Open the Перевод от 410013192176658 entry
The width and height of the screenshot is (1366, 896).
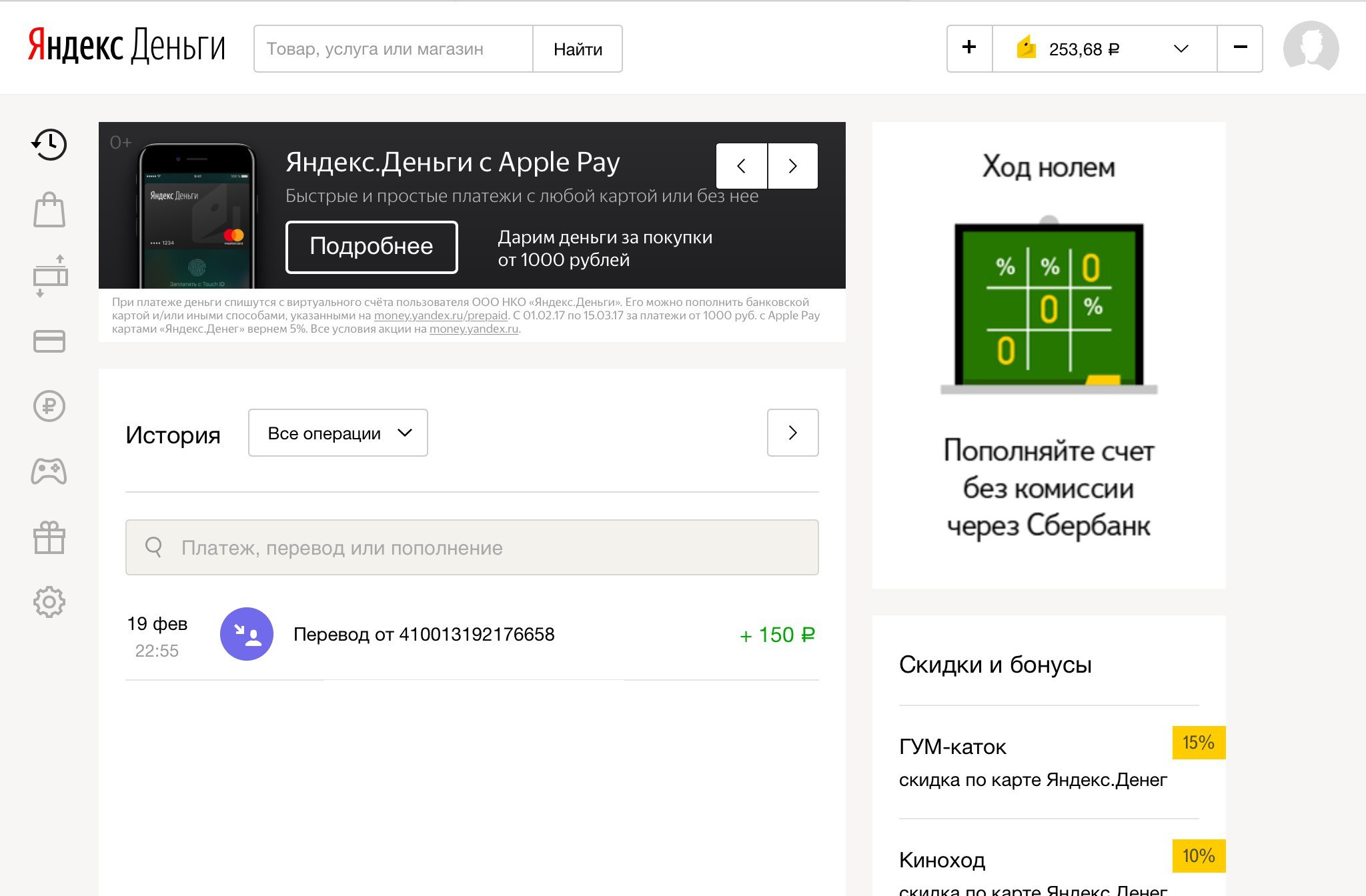424,634
